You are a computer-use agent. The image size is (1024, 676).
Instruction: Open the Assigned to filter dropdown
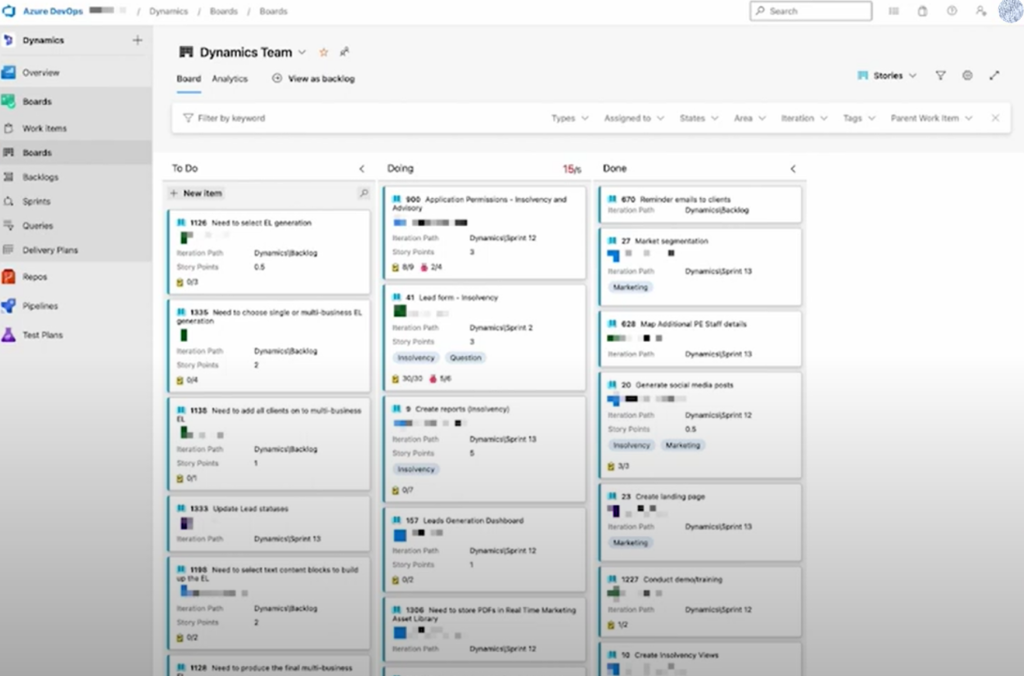[x=633, y=118]
